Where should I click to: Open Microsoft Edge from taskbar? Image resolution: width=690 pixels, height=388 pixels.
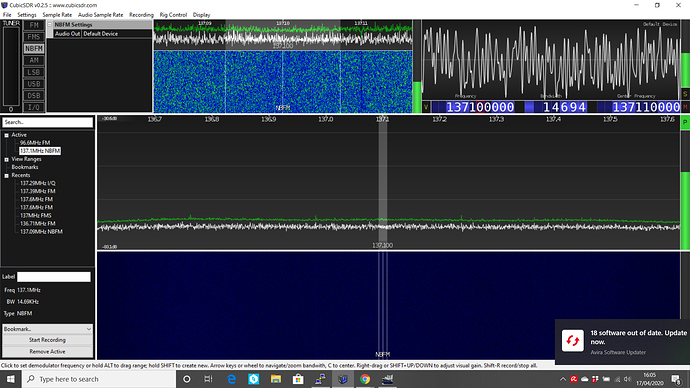pyautogui.click(x=231, y=379)
